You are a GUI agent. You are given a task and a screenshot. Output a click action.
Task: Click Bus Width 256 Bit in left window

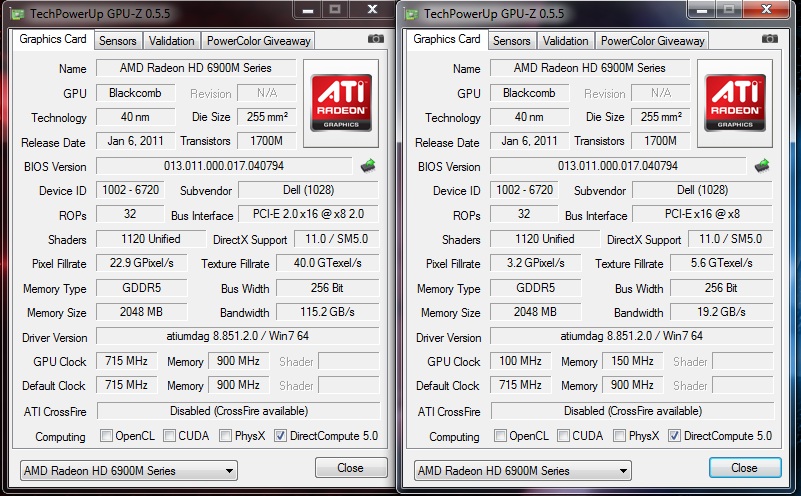(x=327, y=288)
